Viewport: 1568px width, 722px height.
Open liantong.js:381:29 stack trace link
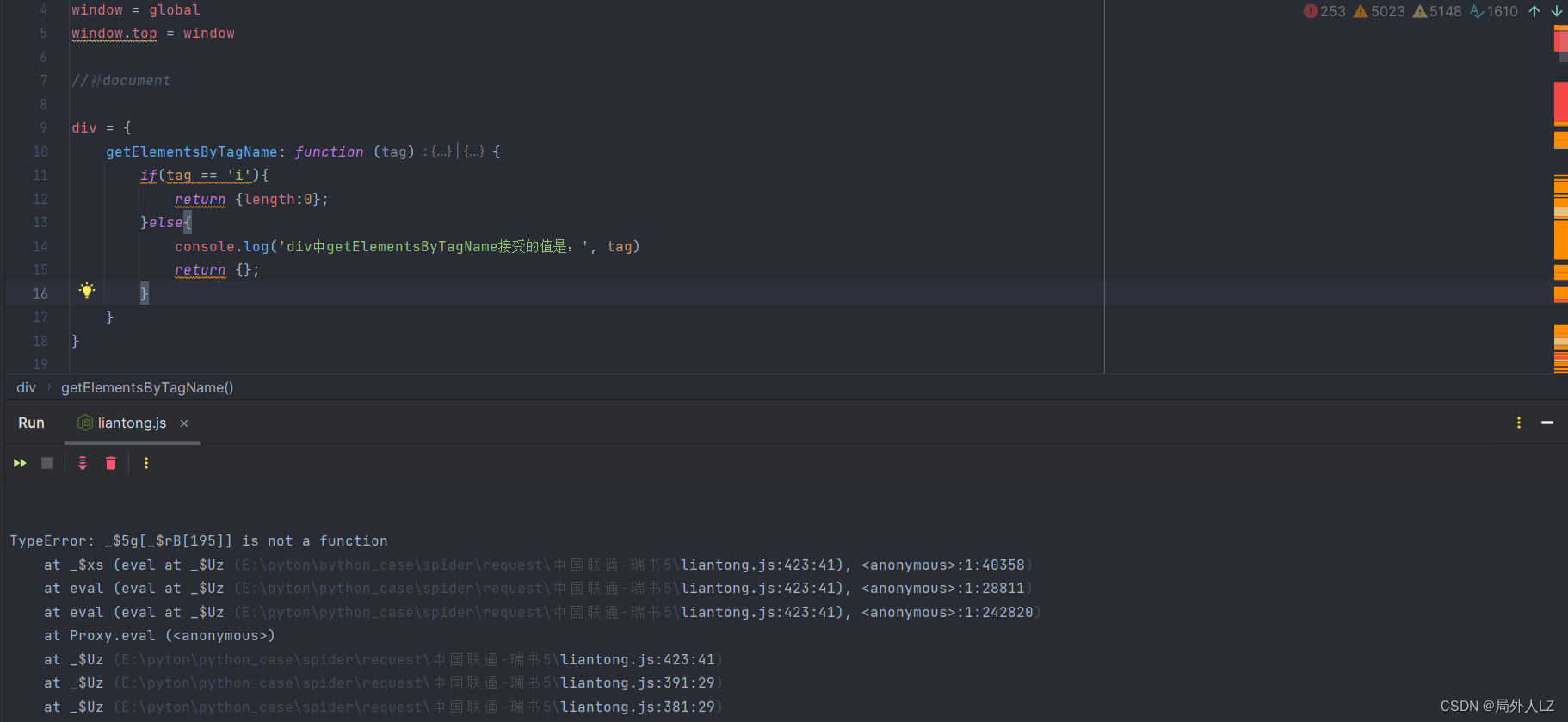(x=637, y=707)
